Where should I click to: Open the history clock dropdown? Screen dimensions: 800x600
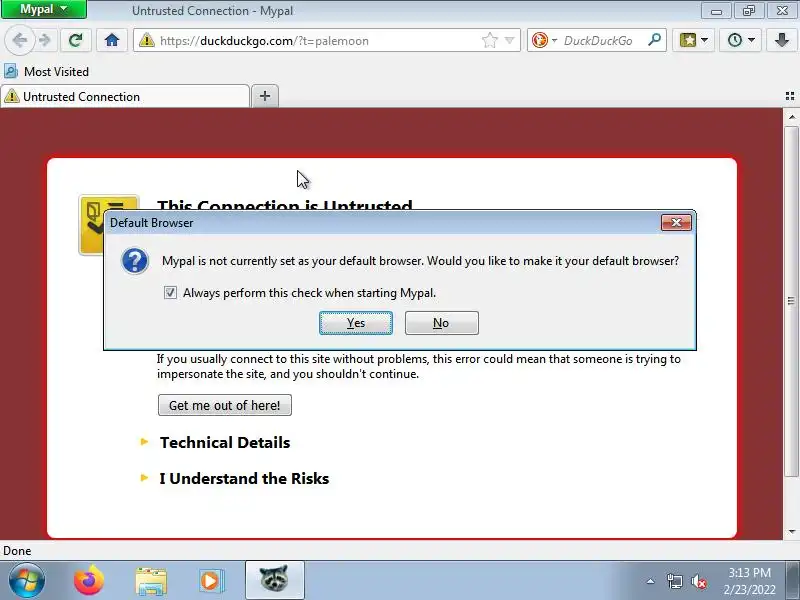[x=740, y=40]
